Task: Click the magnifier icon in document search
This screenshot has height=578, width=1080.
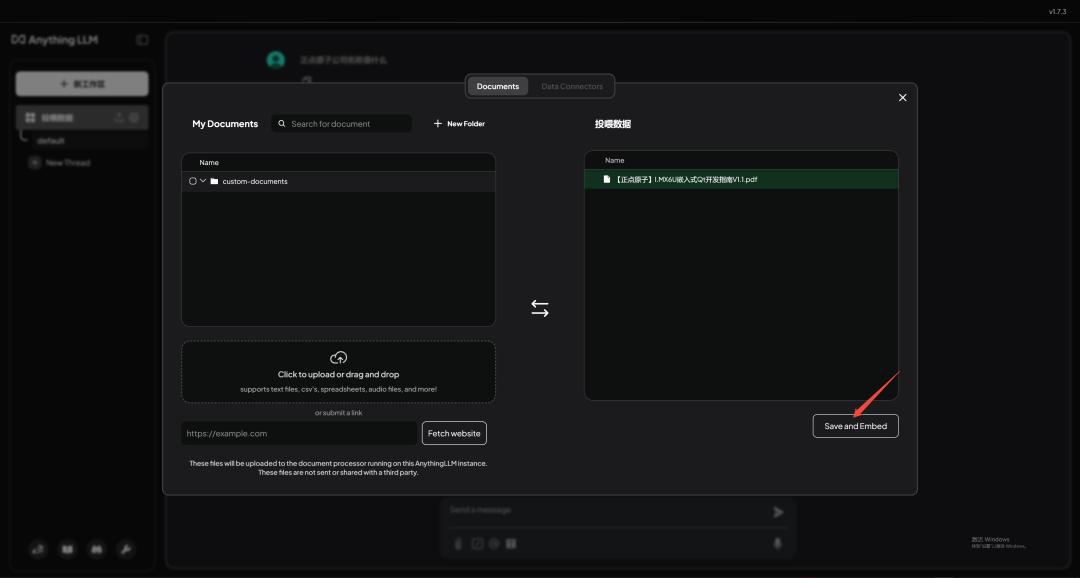Action: 282,124
